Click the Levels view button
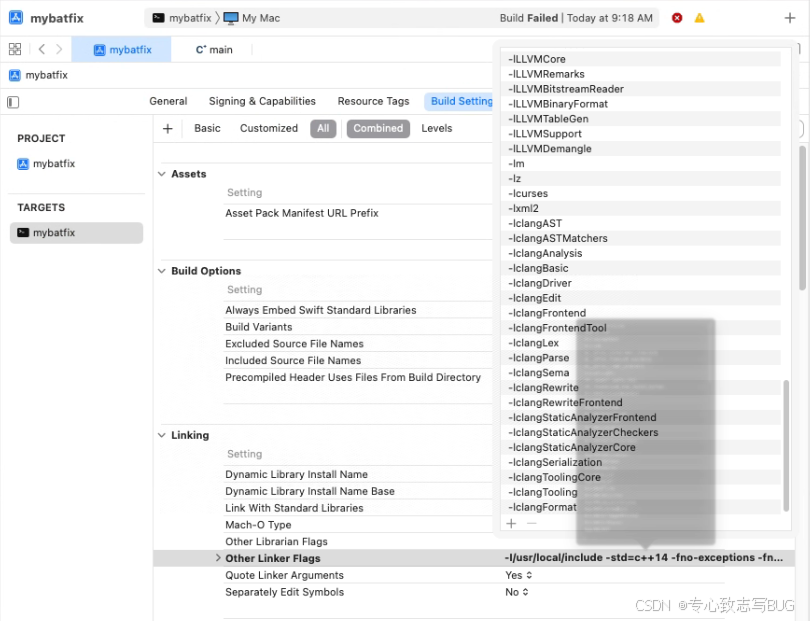Image resolution: width=810 pixels, height=621 pixels. click(436, 128)
